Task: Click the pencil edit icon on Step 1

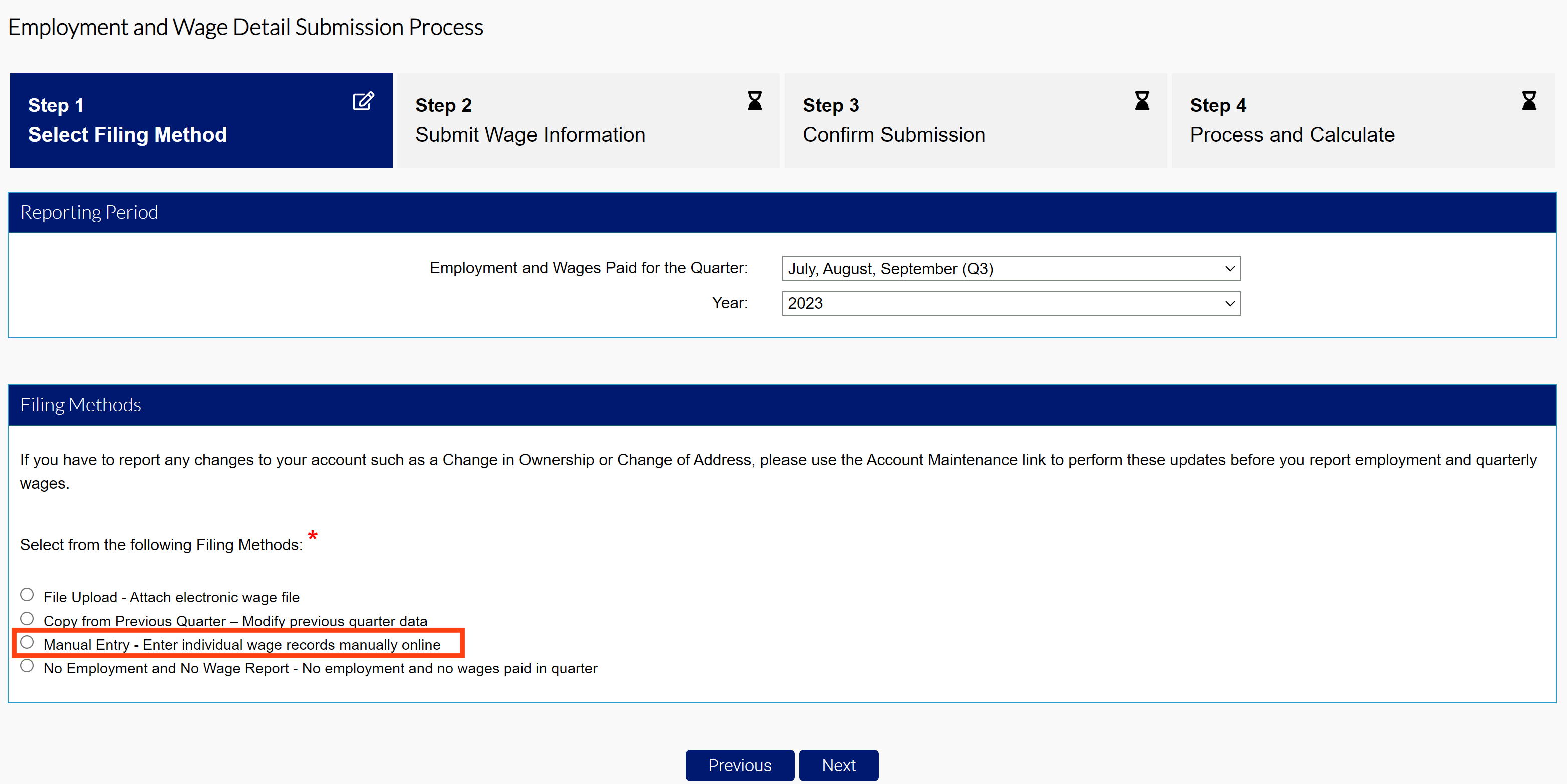Action: click(x=363, y=102)
